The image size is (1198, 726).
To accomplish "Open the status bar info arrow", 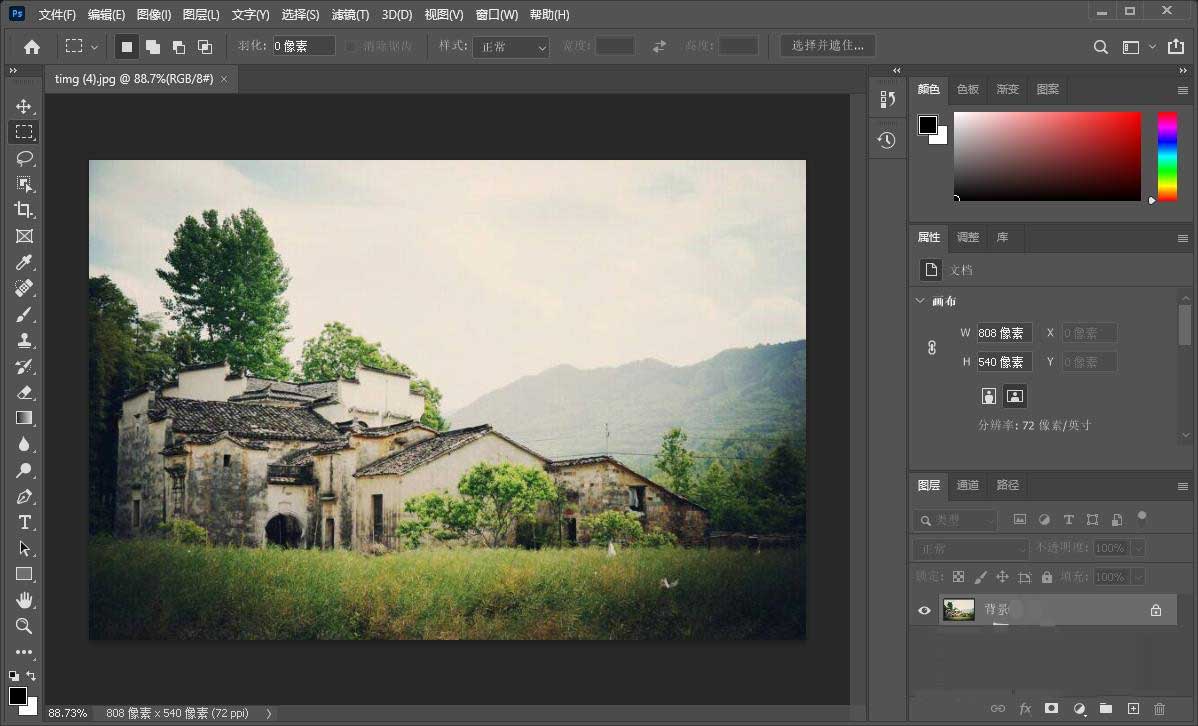I will click(x=268, y=713).
